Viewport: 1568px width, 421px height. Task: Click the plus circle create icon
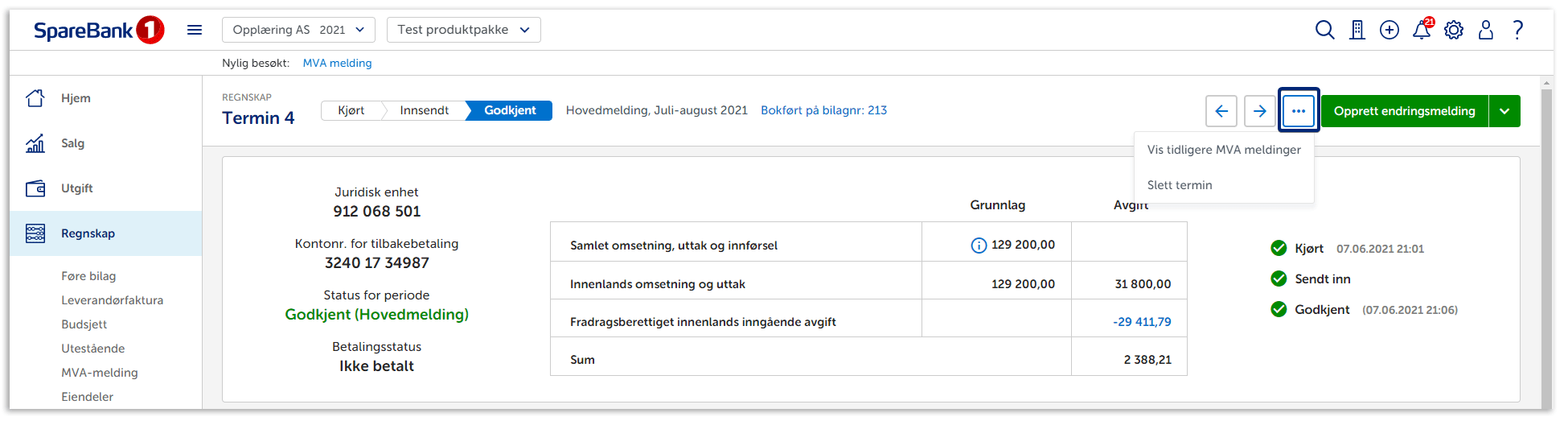pos(1389,31)
